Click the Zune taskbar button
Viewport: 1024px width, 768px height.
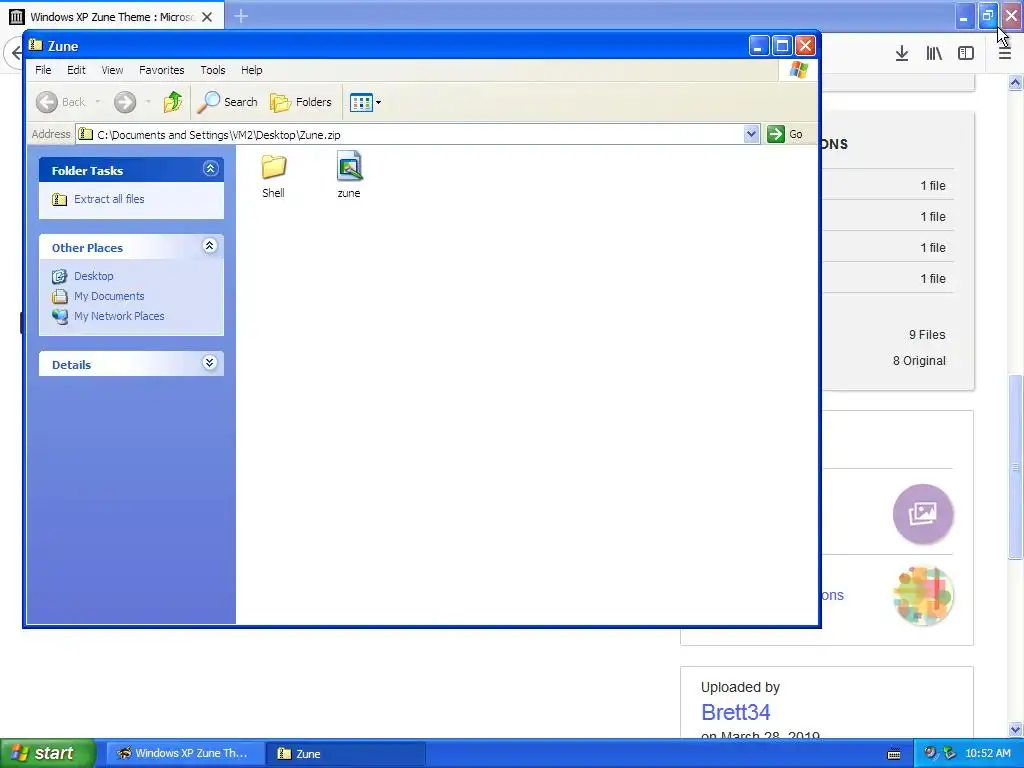pyautogui.click(x=346, y=754)
